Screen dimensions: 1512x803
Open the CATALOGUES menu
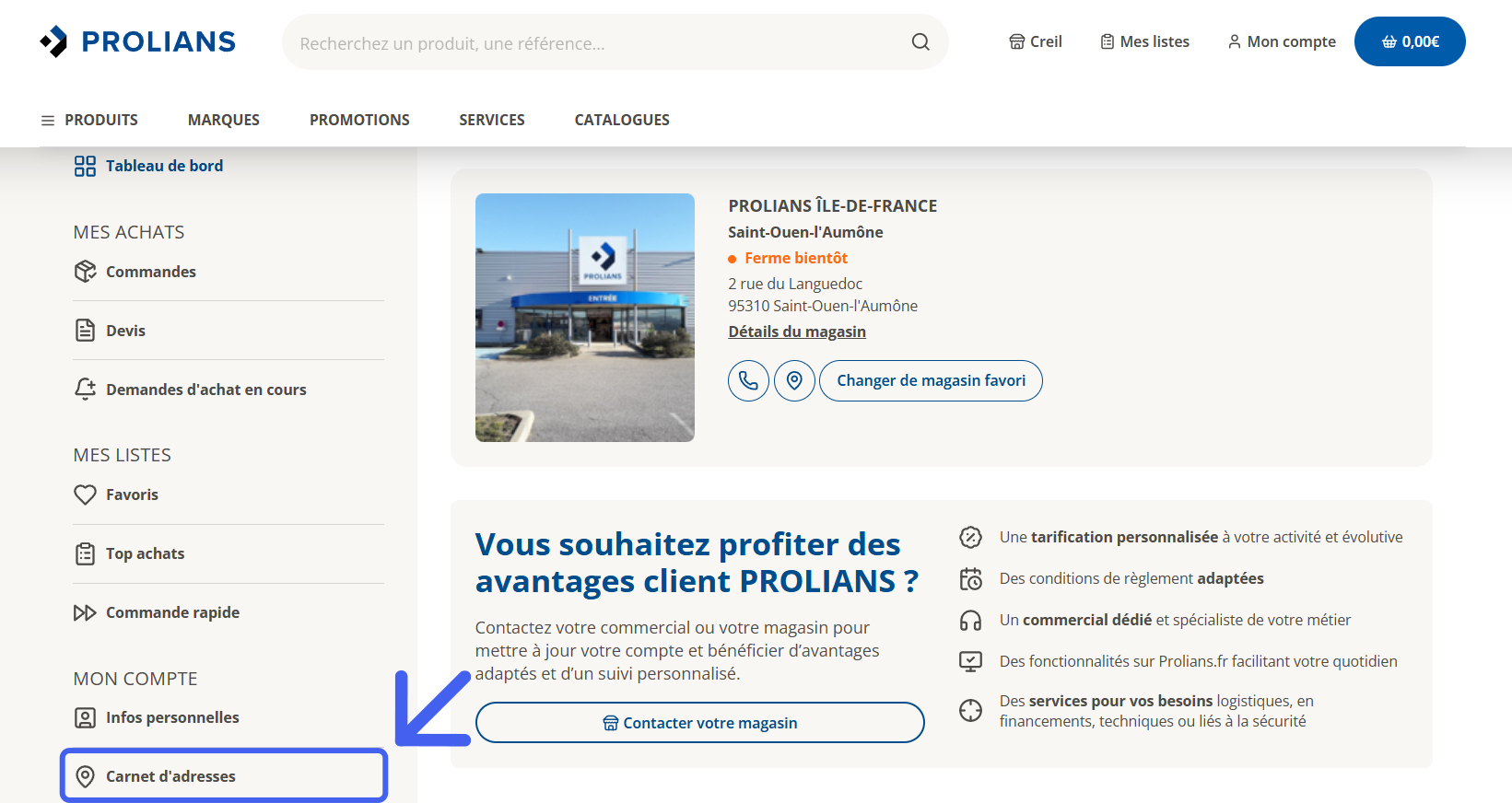coord(622,120)
